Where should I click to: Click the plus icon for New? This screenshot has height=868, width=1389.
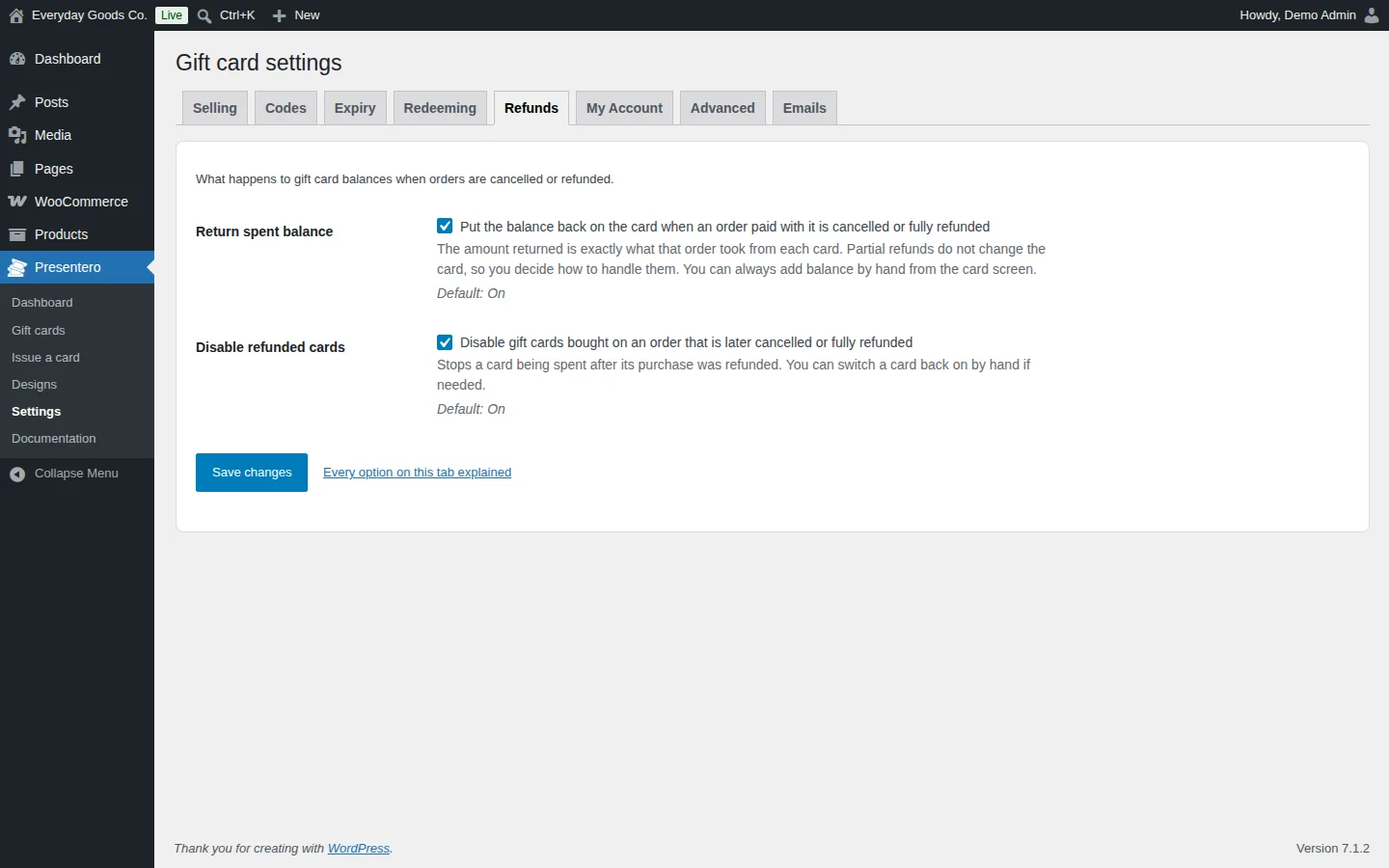tap(279, 15)
